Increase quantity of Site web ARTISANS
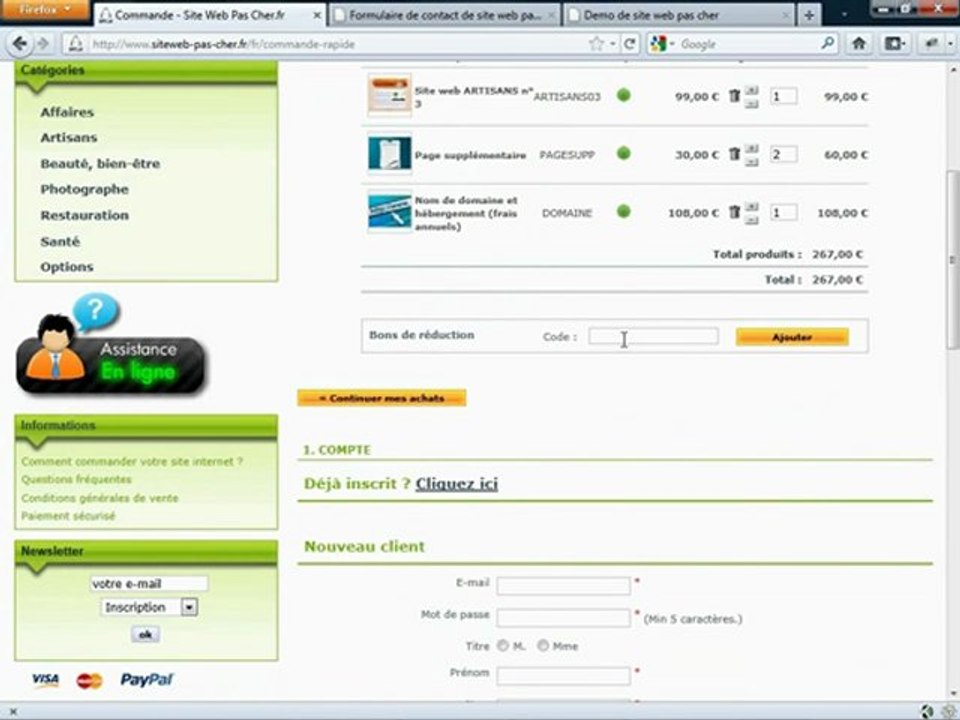The width and height of the screenshot is (960, 720). [752, 90]
